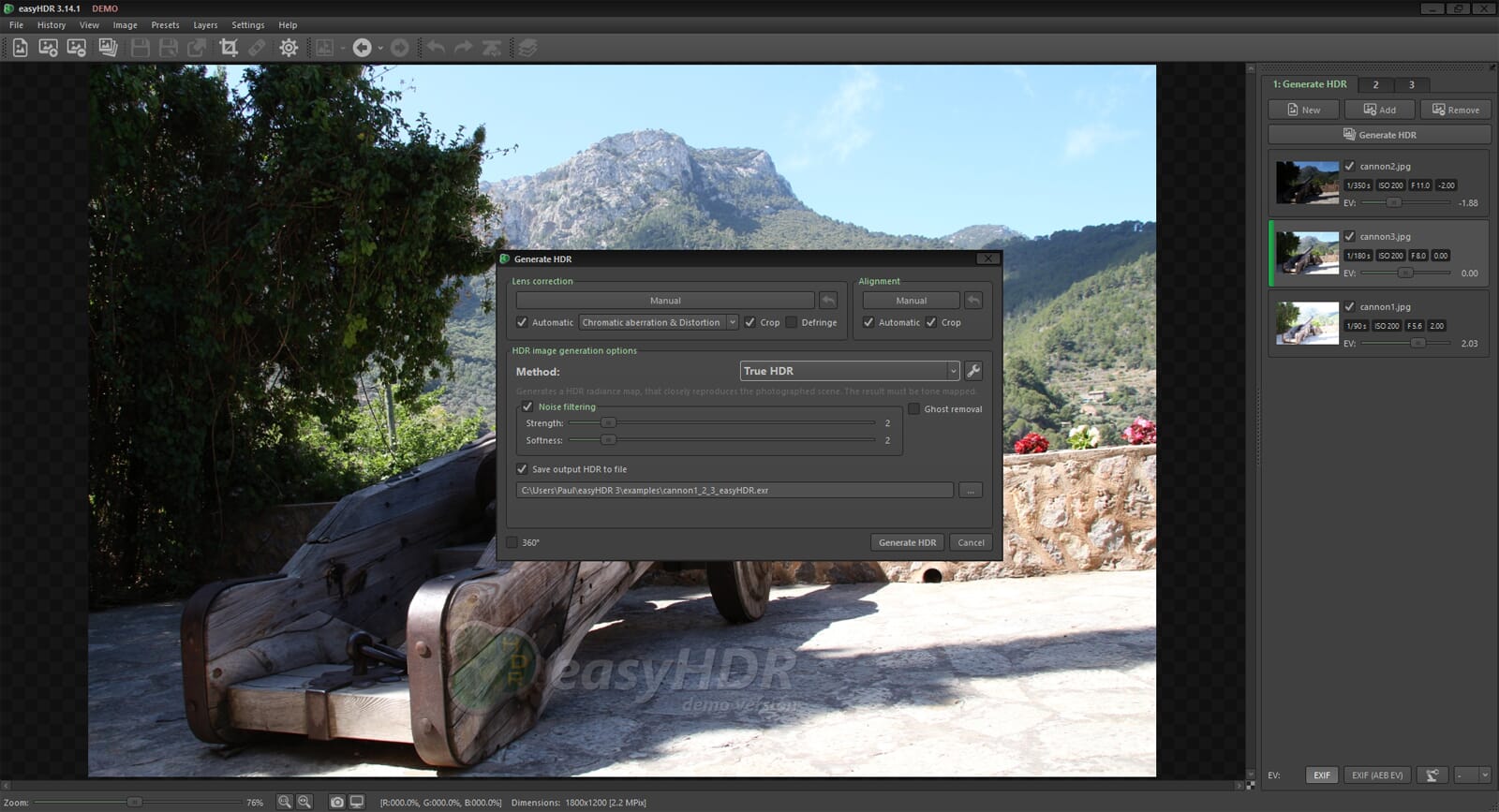Open the History menu

pyautogui.click(x=52, y=25)
